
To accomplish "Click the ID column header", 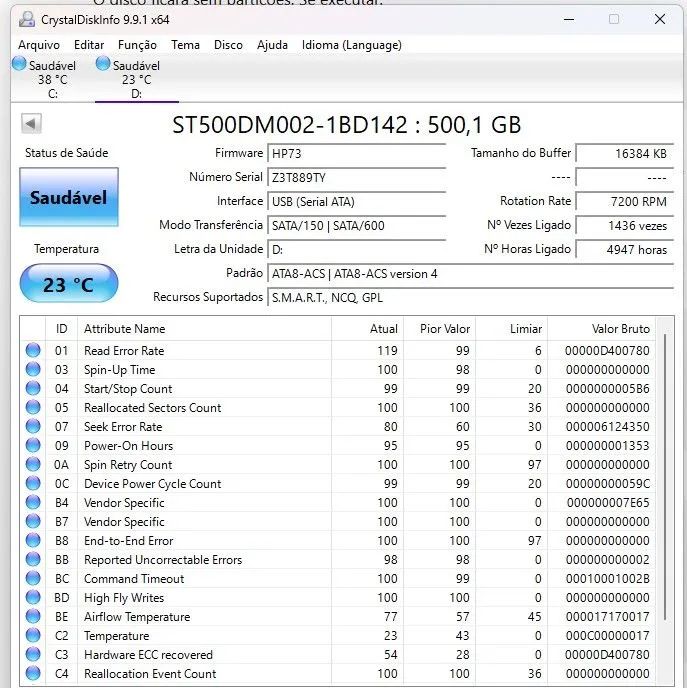I will point(61,329).
